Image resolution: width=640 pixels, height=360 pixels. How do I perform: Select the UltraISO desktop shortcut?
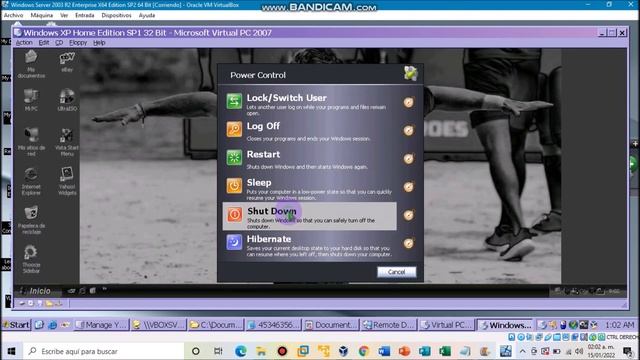pos(67,100)
